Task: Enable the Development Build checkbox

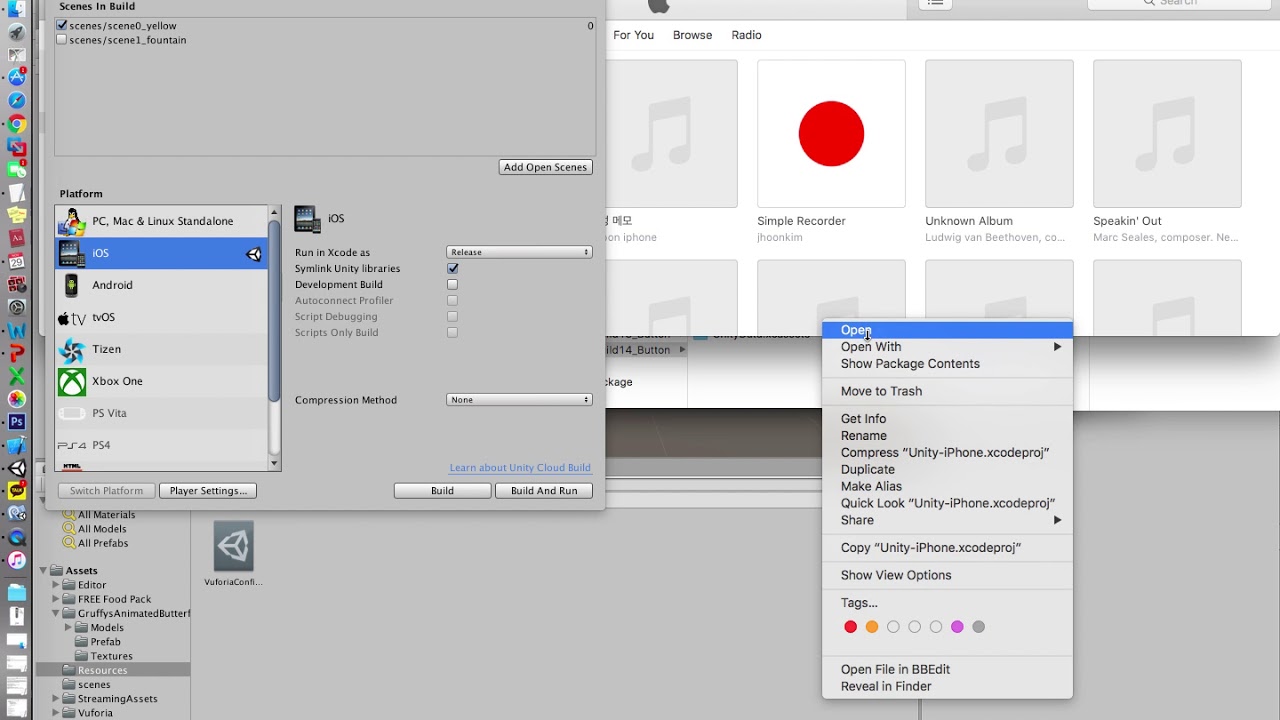Action: pos(453,285)
